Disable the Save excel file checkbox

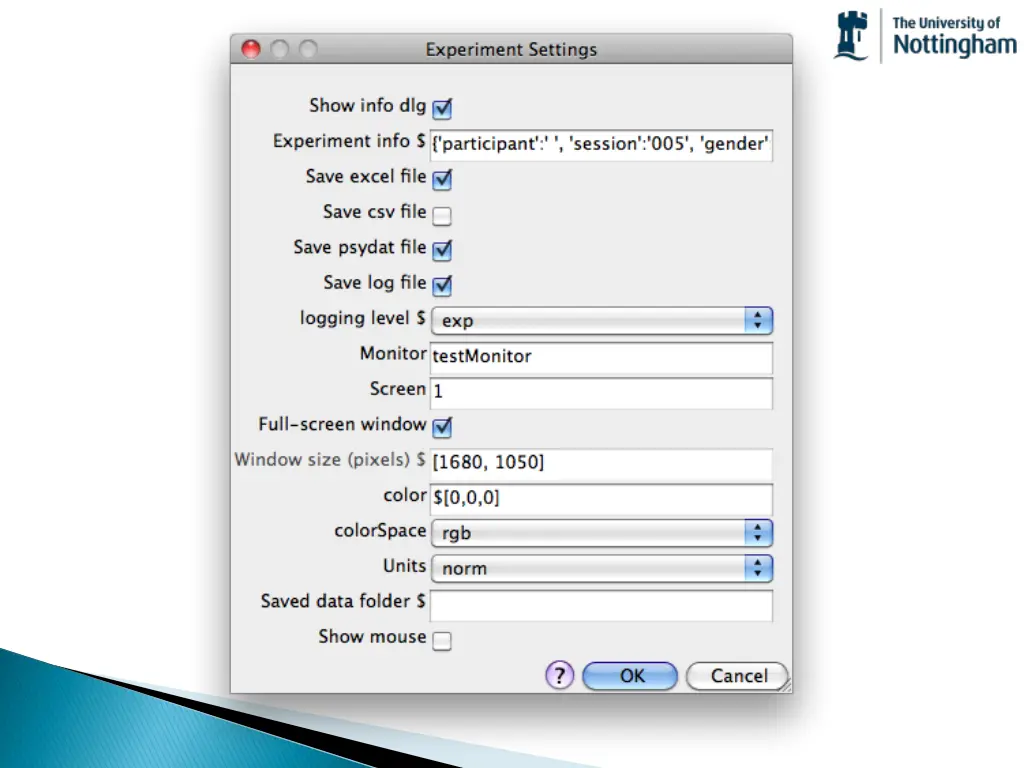pos(442,179)
